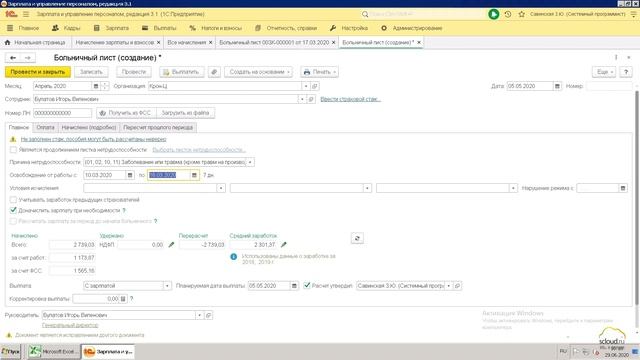The image size is (640, 360).
Task: Open the Руководитель record icon
Action: pyautogui.click(x=209, y=316)
